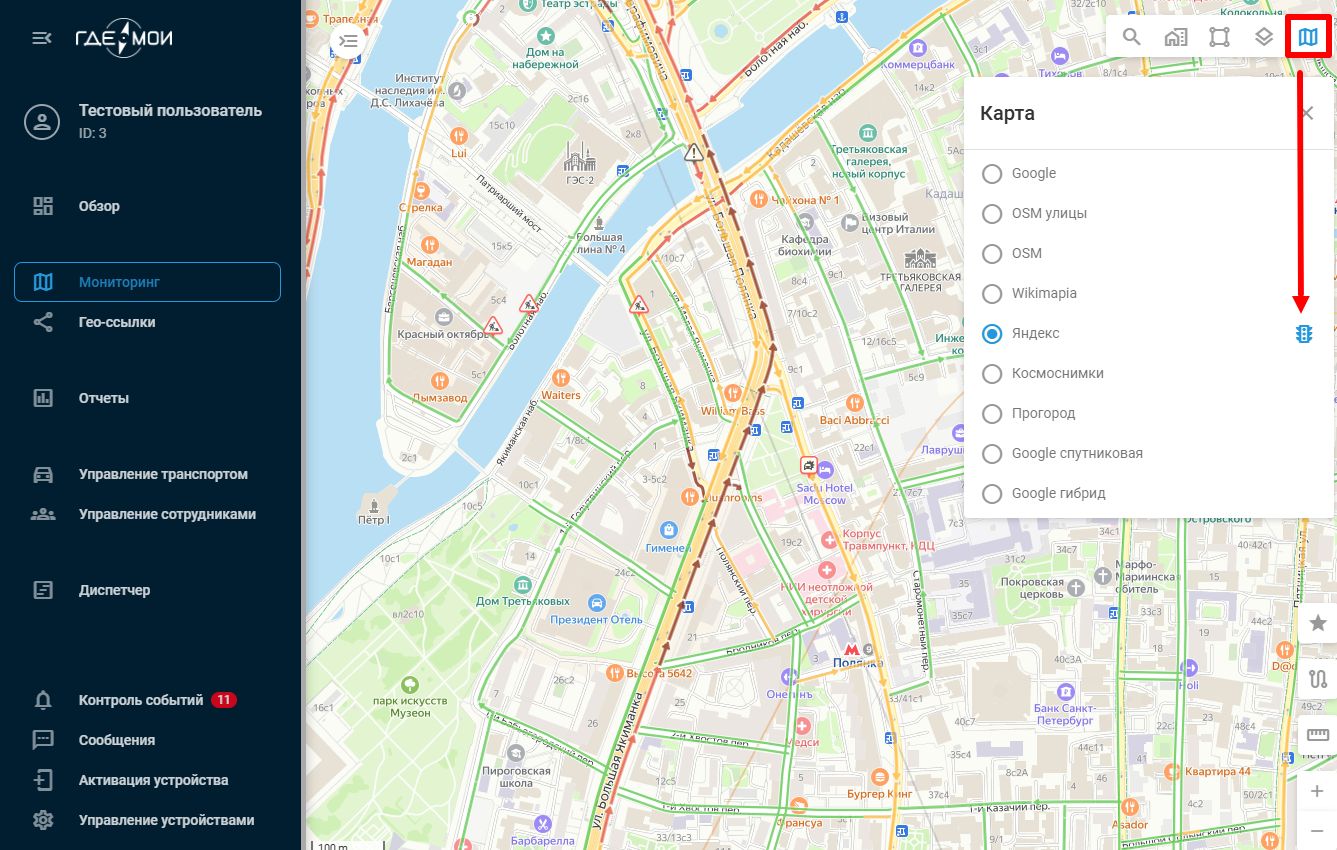
Task: Select the Google map radio button
Action: [992, 174]
